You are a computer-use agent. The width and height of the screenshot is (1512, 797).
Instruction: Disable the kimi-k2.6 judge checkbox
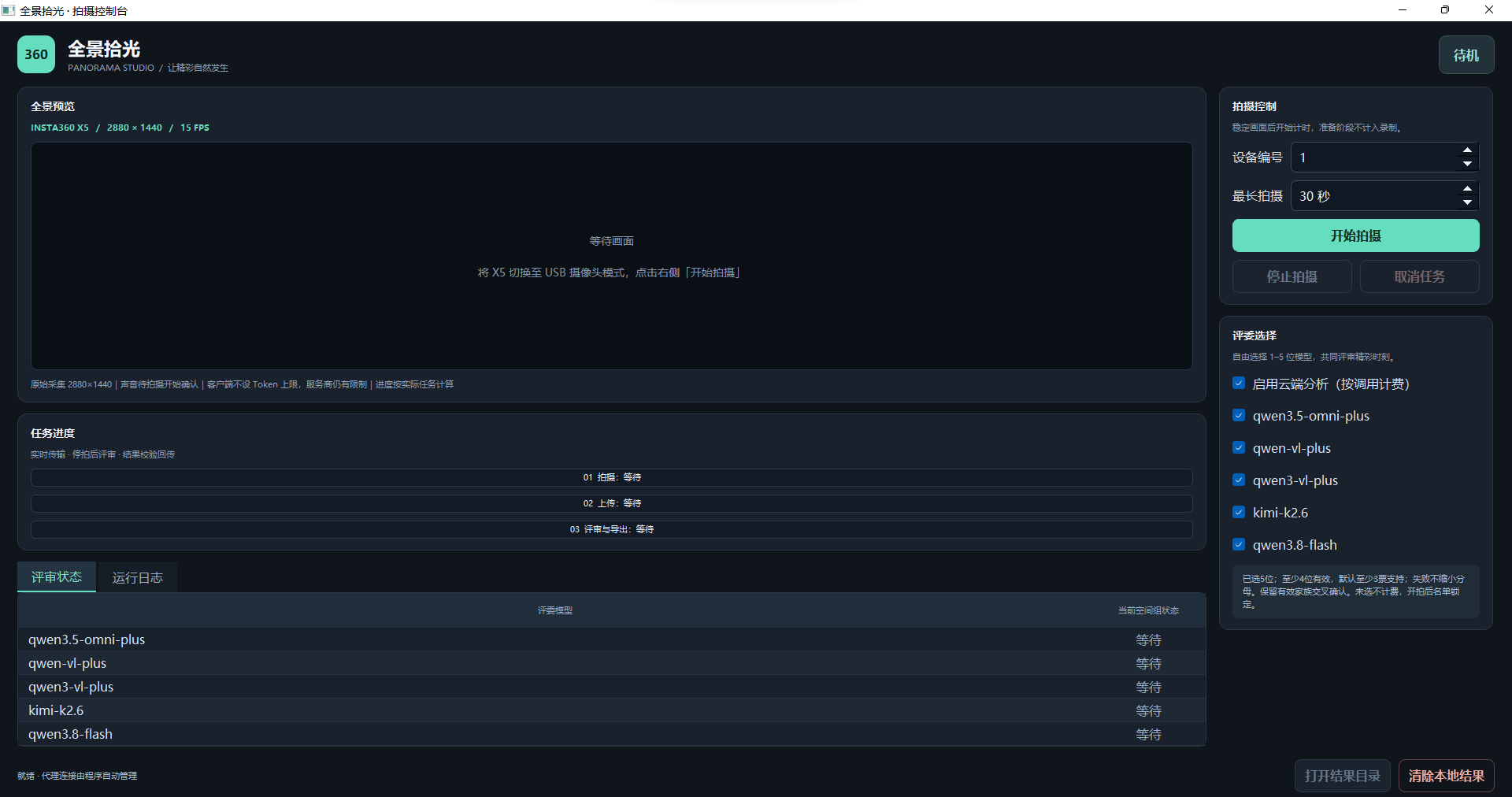tap(1239, 513)
